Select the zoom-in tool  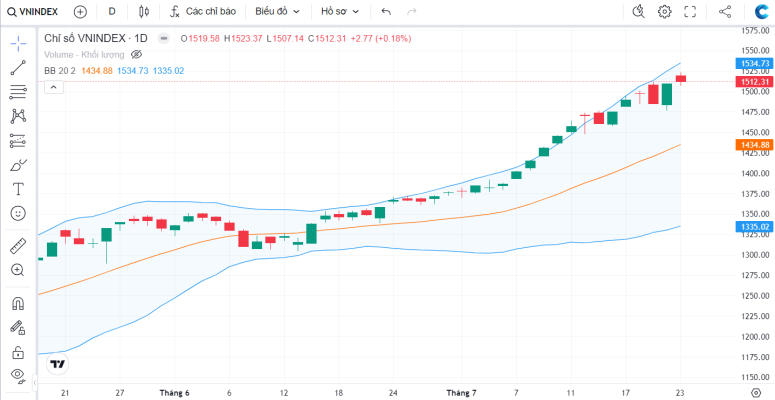coord(18,270)
